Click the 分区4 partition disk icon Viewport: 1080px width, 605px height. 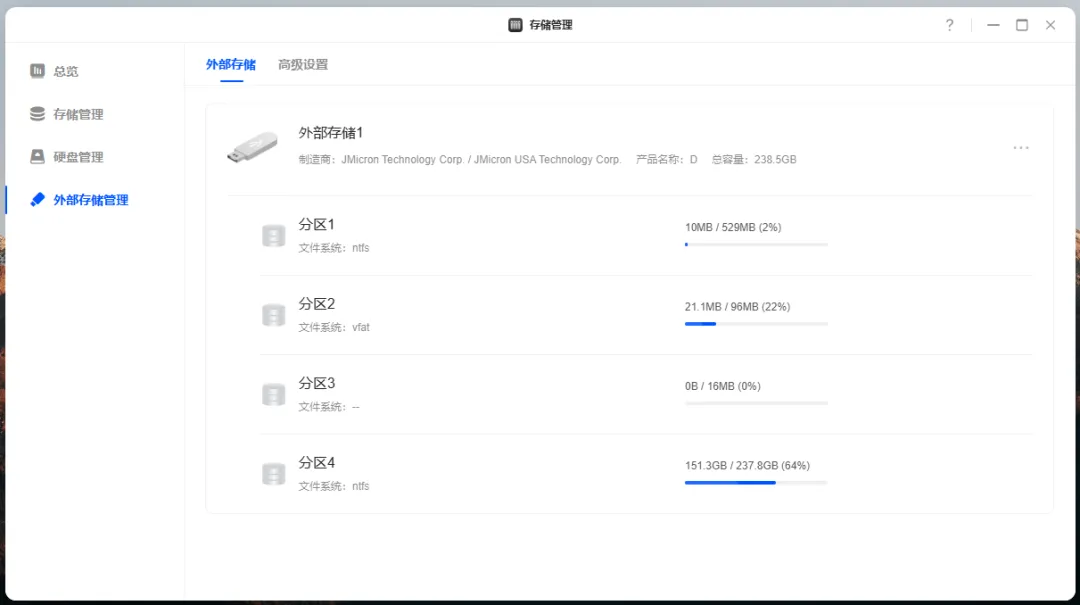[273, 473]
